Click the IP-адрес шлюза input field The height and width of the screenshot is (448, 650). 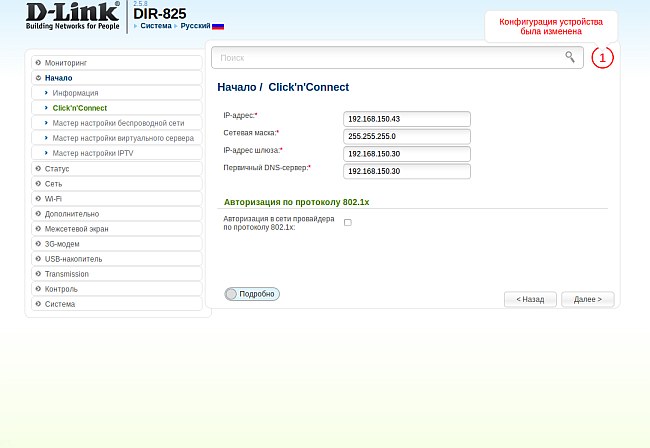(406, 154)
